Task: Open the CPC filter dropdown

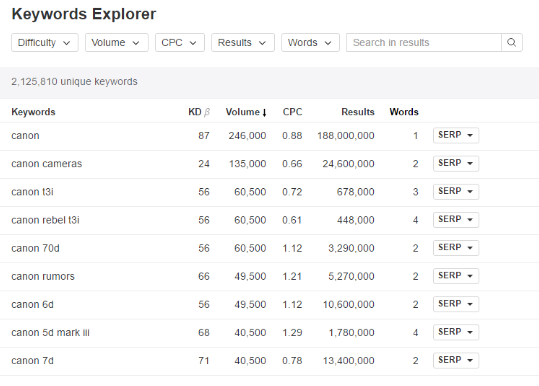Action: [x=180, y=43]
